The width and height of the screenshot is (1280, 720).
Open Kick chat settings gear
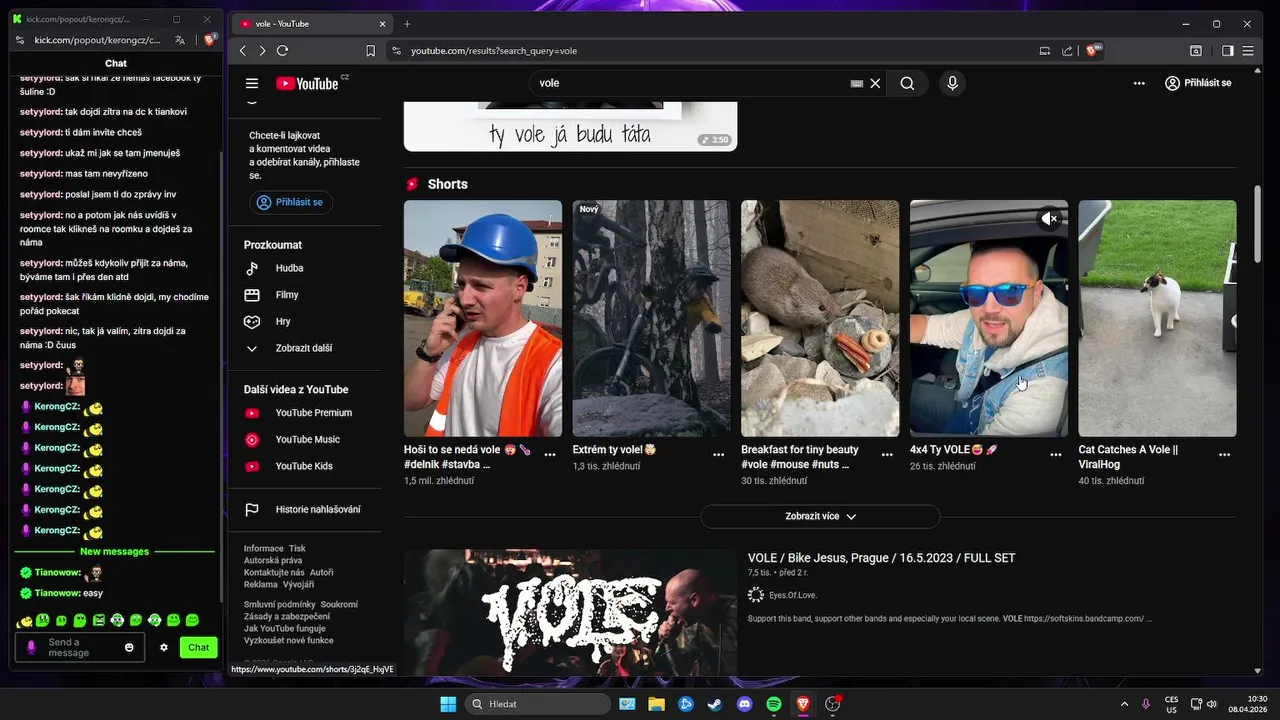point(164,648)
